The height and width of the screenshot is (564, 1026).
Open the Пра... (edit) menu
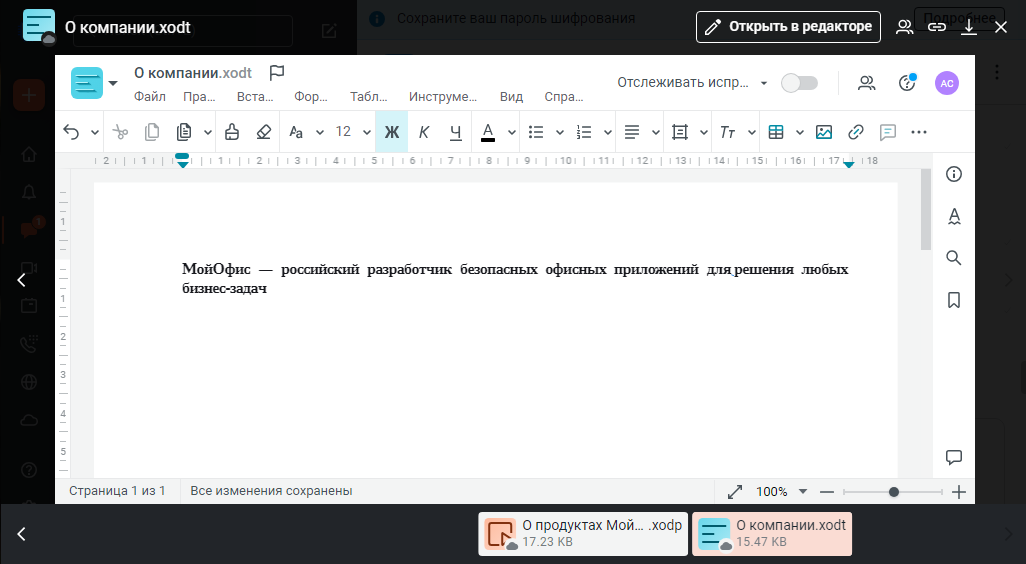tap(199, 97)
